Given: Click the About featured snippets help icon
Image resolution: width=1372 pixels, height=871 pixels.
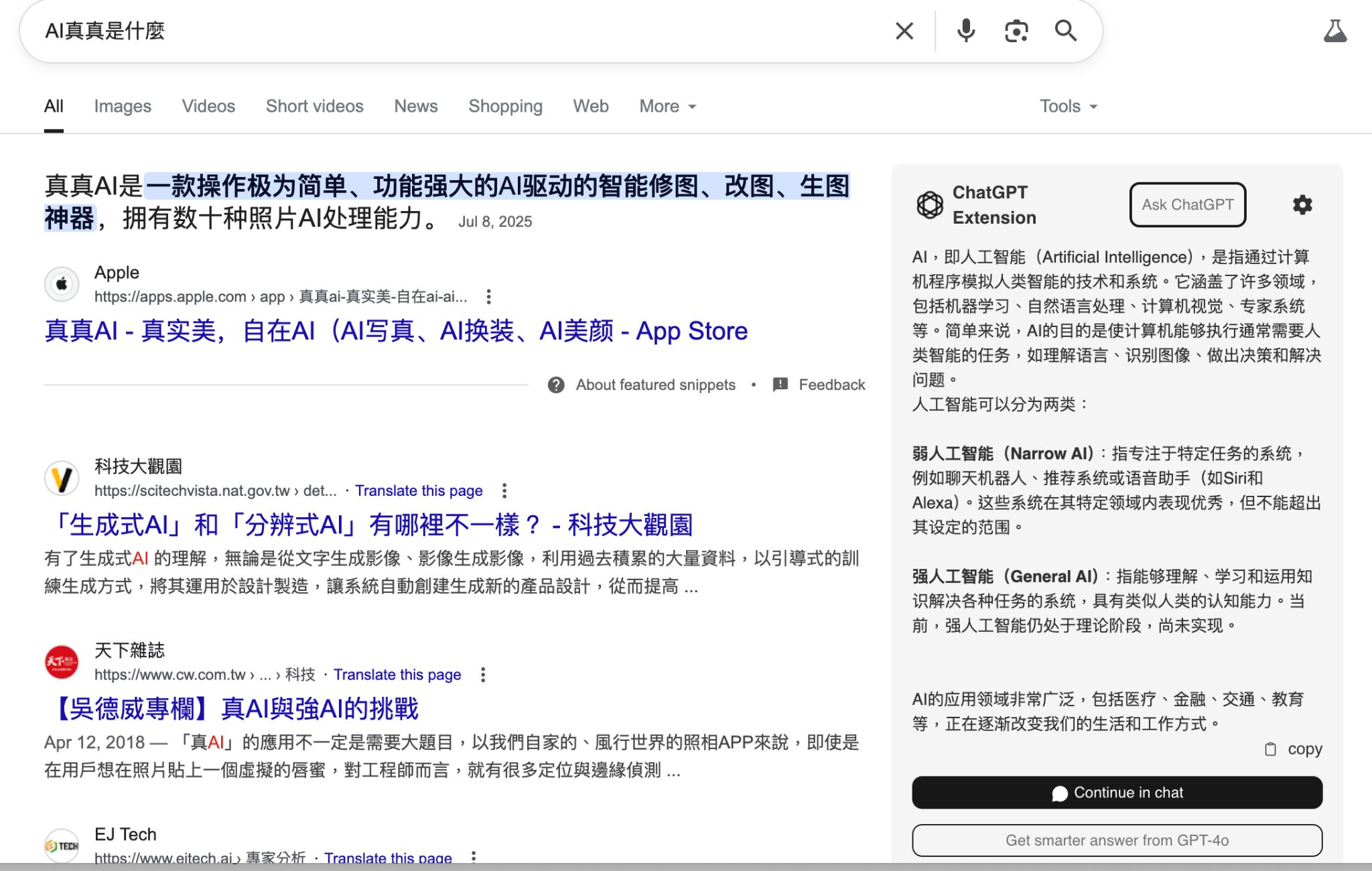Looking at the screenshot, I should coord(556,385).
